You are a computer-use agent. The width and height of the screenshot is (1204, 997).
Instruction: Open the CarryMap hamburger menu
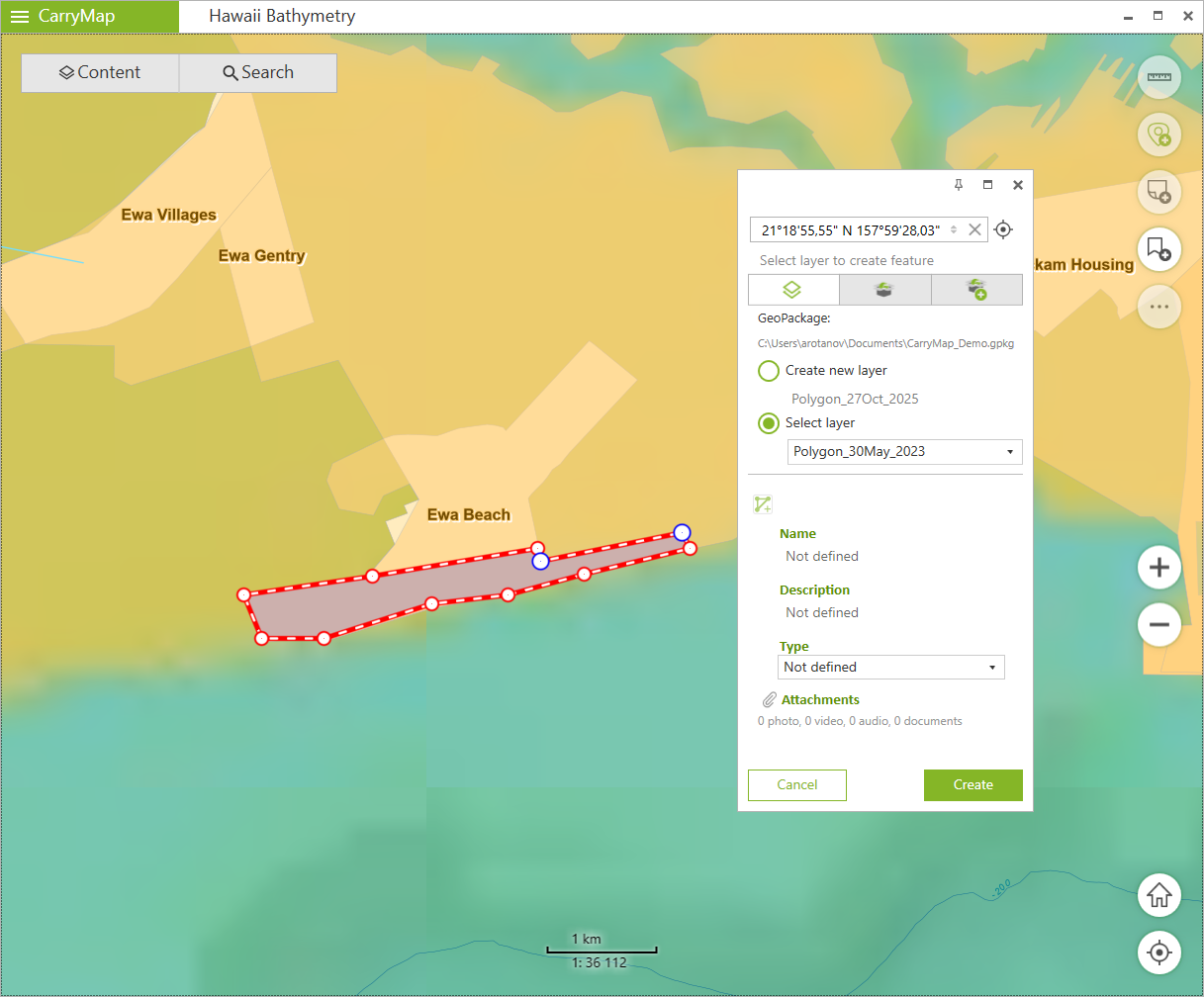[x=20, y=17]
